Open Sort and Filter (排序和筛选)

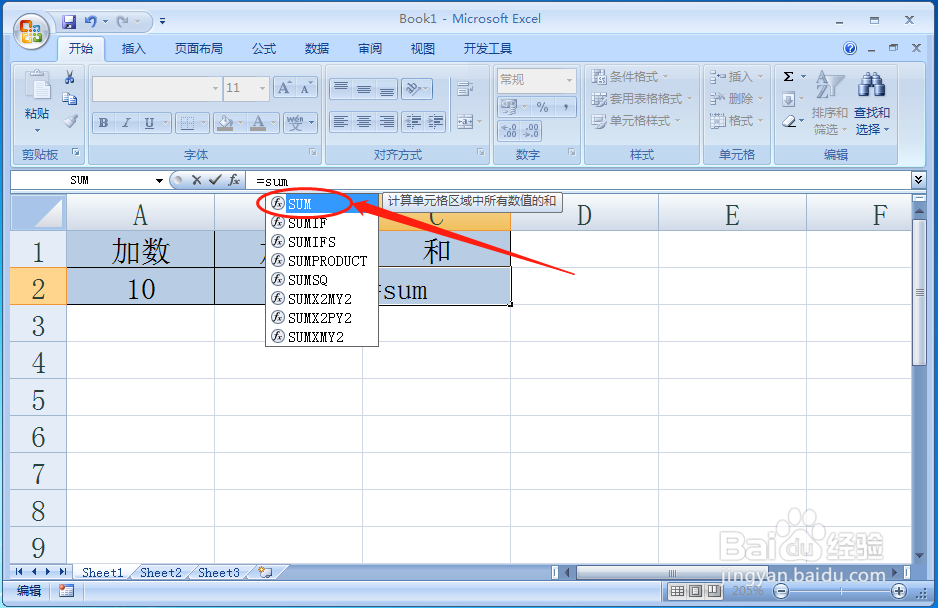(x=830, y=103)
